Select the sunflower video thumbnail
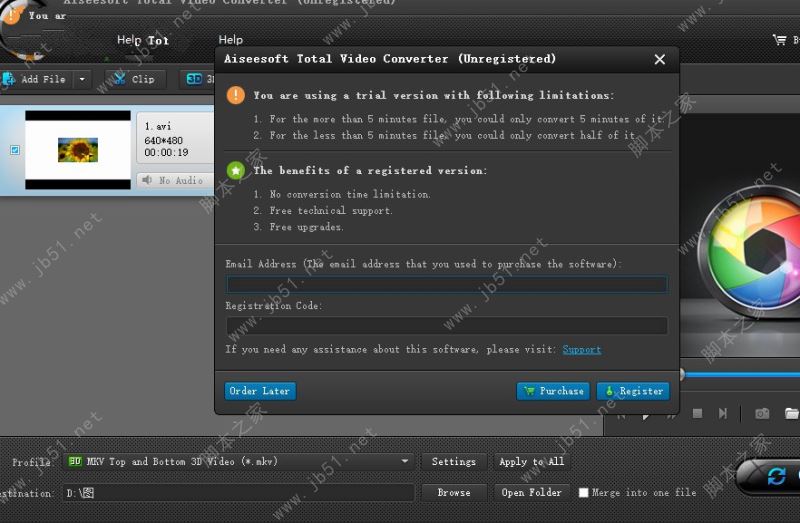The image size is (800, 523). [x=78, y=150]
